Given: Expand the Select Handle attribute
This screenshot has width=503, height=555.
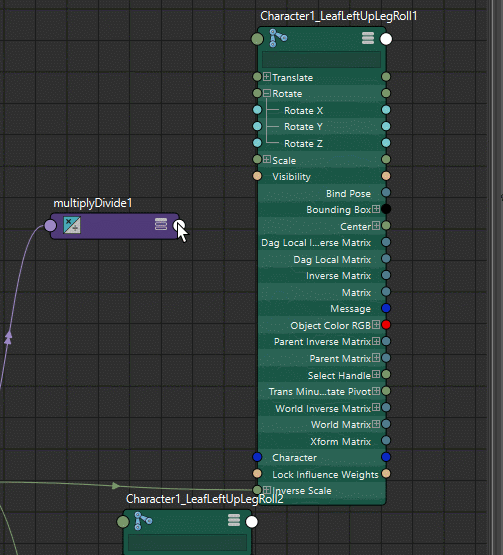Looking at the screenshot, I should coord(376,374).
